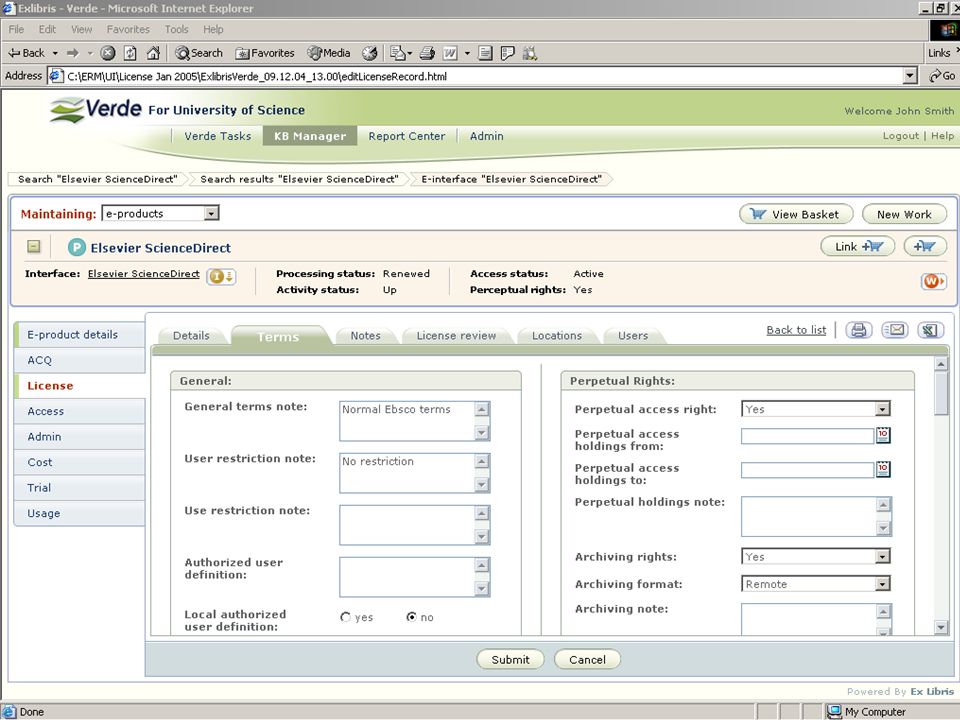Refresh the page using the toolbar icon
Viewport: 960px width, 720px height.
(130, 53)
